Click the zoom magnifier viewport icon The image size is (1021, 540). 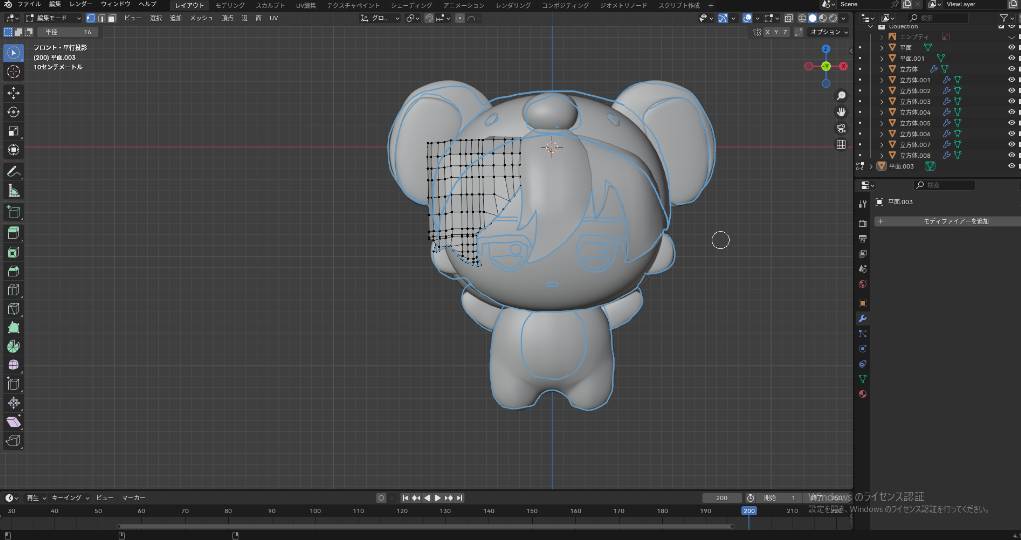pos(842,96)
